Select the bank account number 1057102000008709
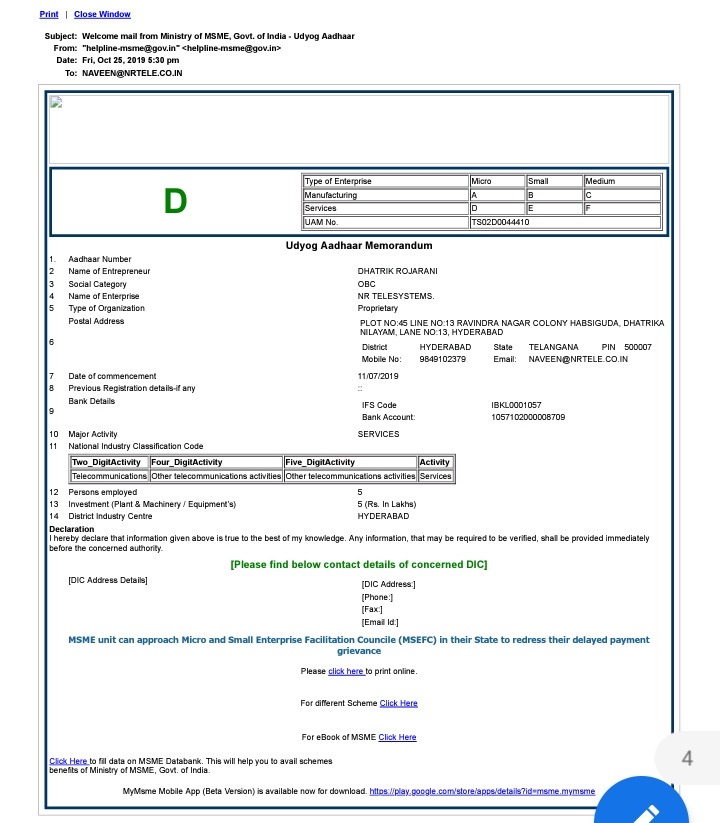720x823 pixels. click(x=528, y=417)
